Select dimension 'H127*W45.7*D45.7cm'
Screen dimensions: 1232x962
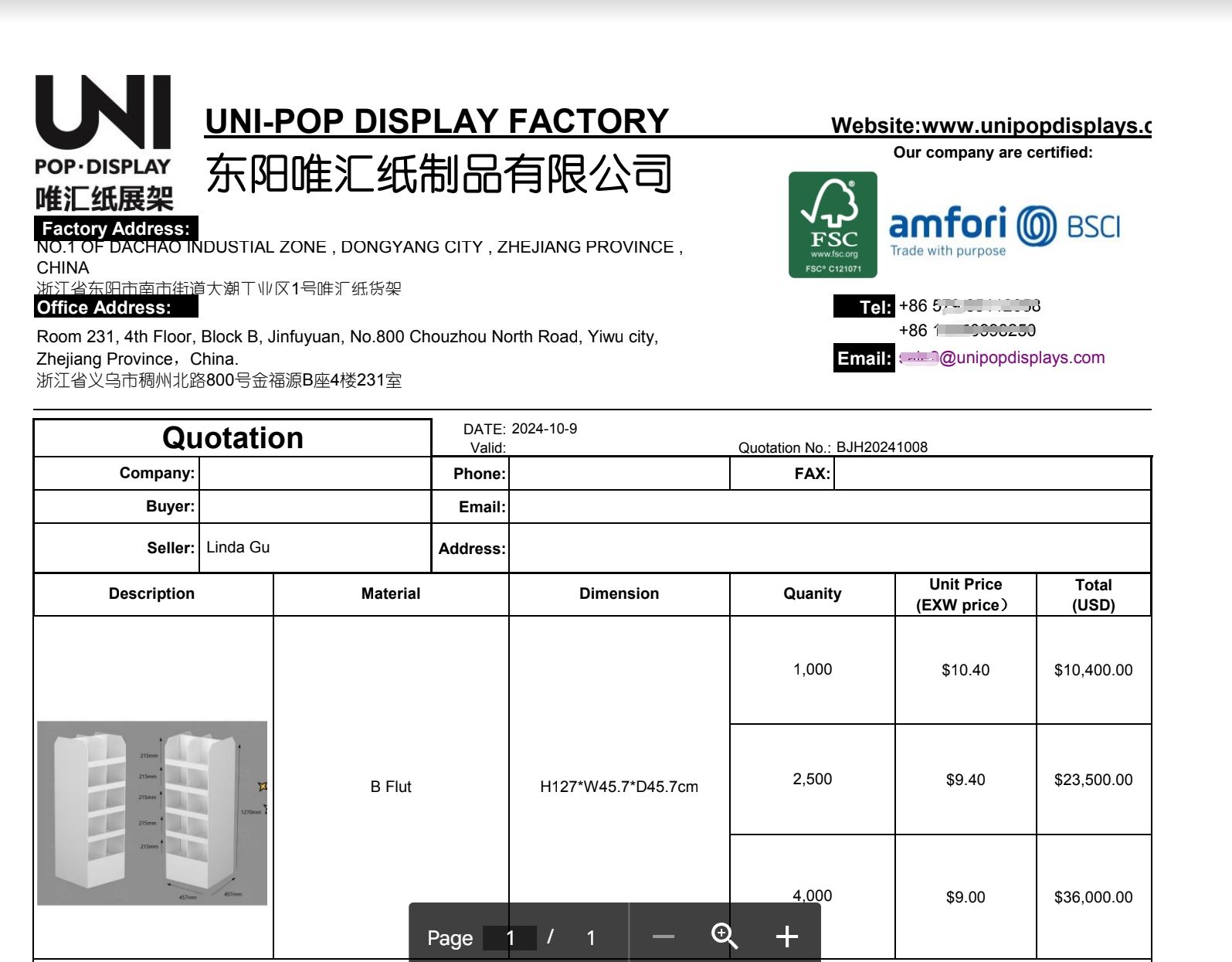pos(619,787)
